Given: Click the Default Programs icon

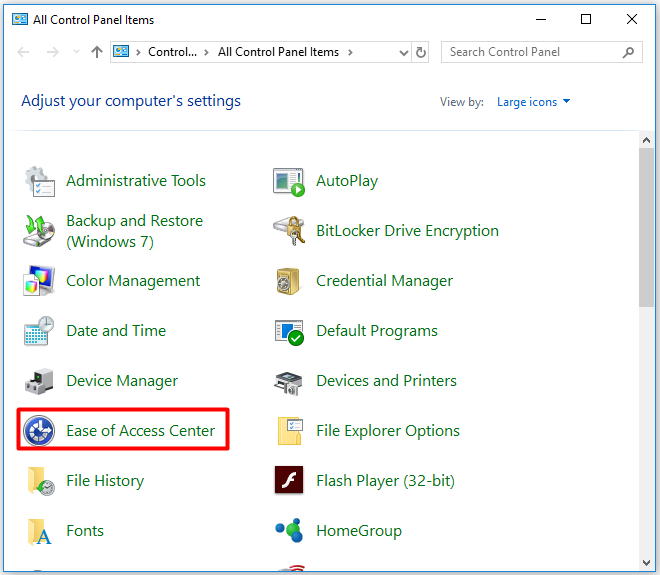Looking at the screenshot, I should pyautogui.click(x=289, y=332).
